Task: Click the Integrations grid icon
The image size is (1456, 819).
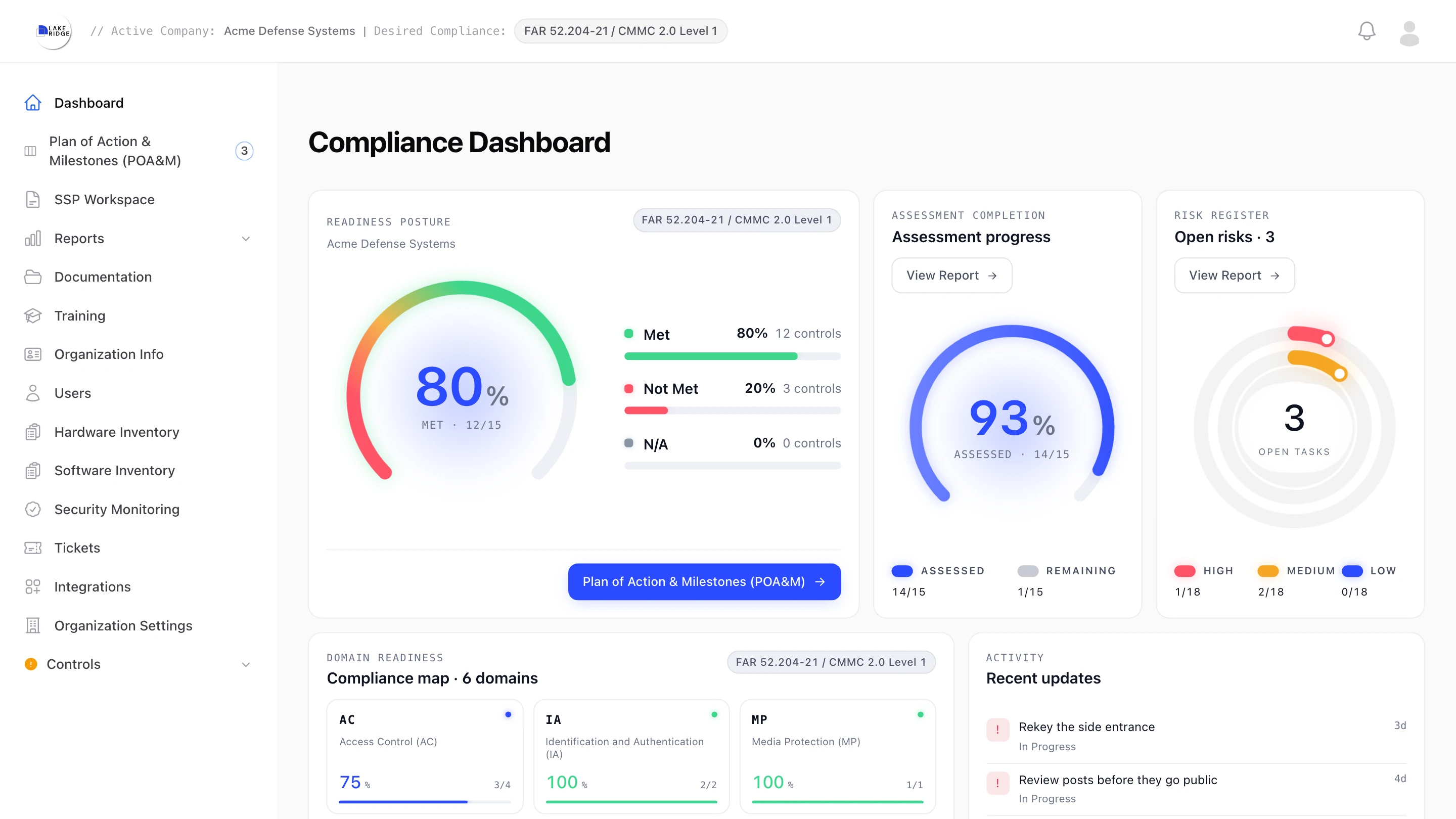Action: click(x=33, y=586)
